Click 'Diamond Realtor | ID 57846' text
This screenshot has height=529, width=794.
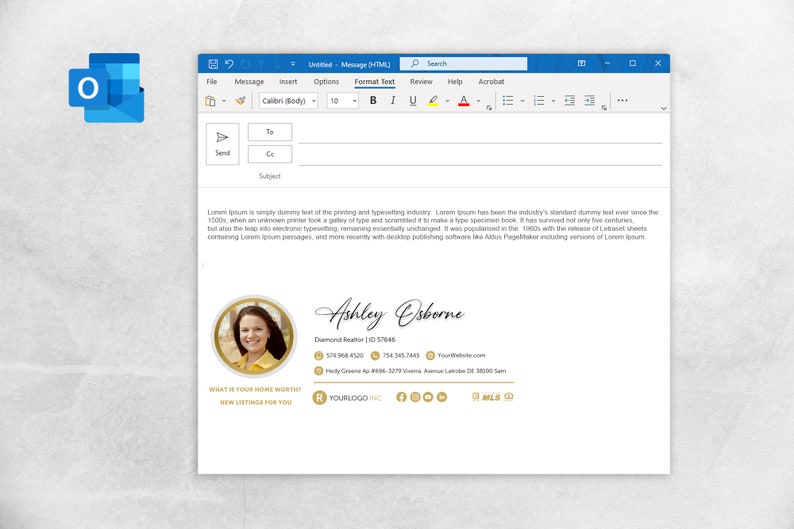[x=354, y=340]
